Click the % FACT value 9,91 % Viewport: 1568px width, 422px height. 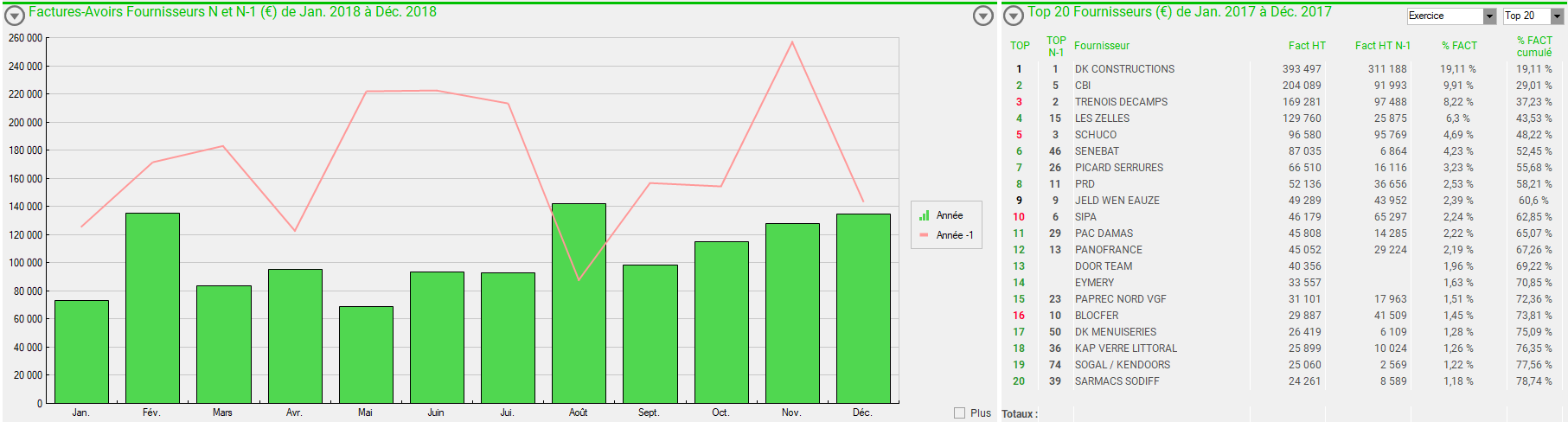coord(1460,86)
